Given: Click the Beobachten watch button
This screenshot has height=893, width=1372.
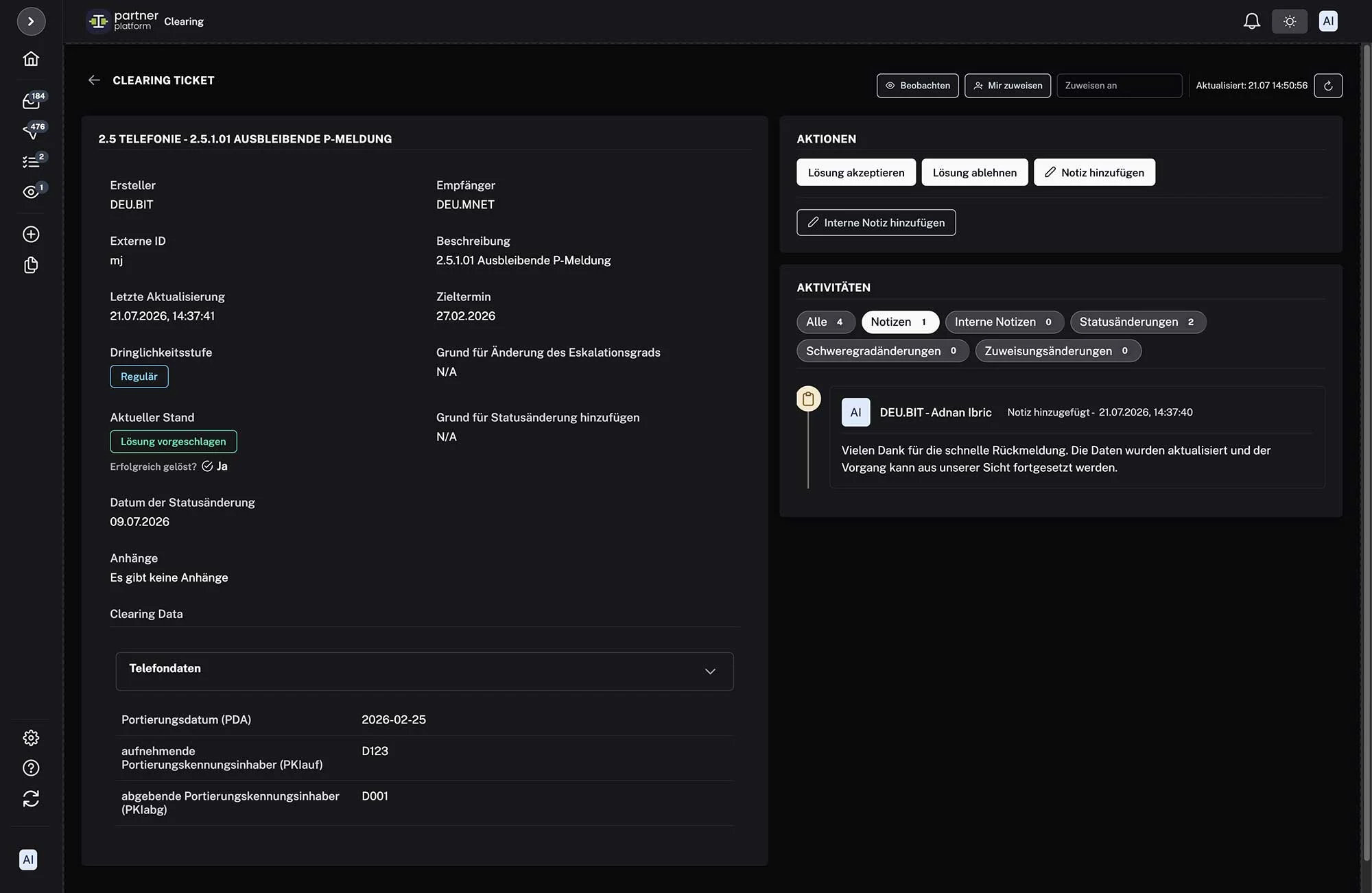Looking at the screenshot, I should point(918,86).
